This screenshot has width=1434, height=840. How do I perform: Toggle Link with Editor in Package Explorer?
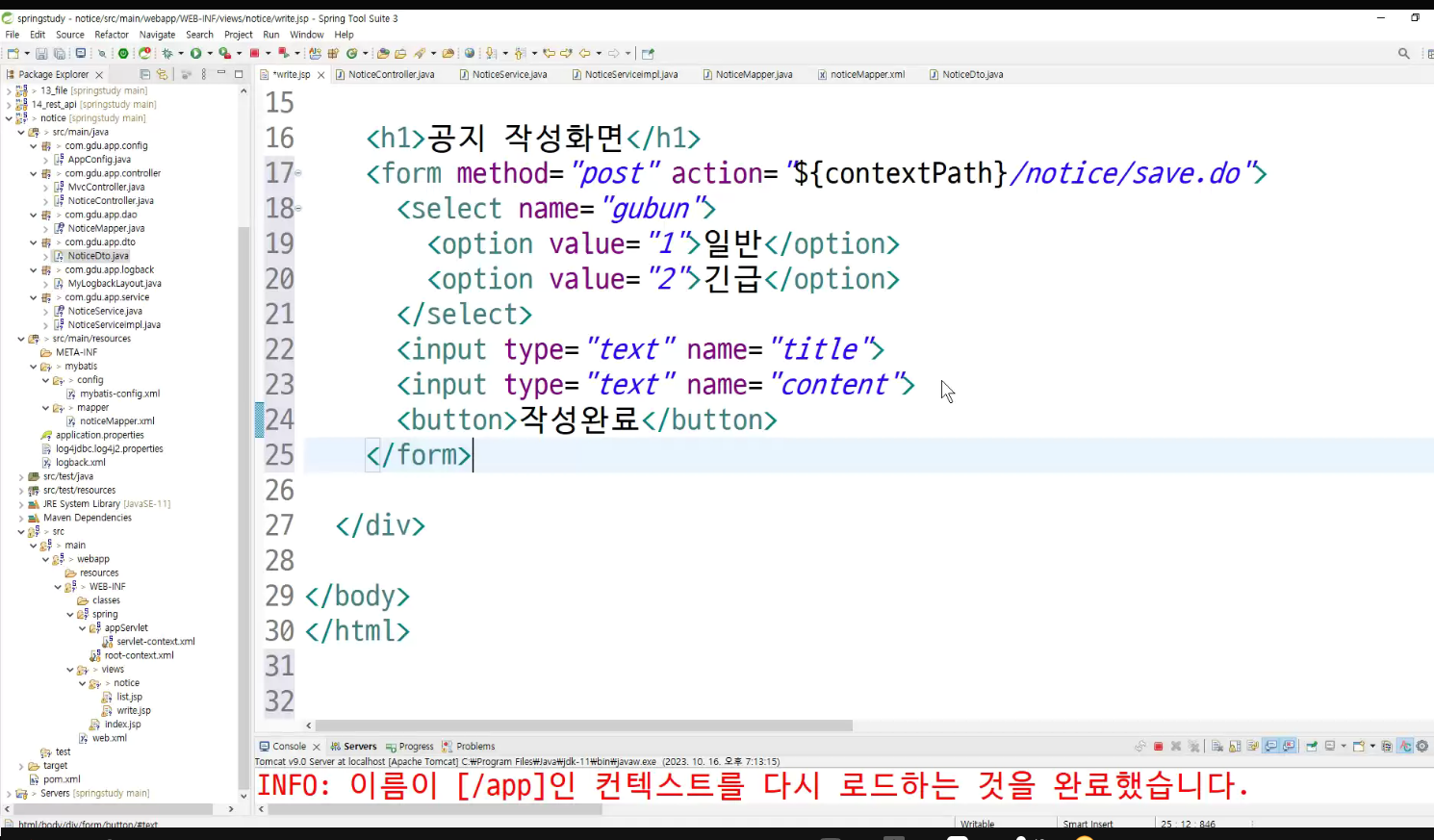pyautogui.click(x=162, y=74)
